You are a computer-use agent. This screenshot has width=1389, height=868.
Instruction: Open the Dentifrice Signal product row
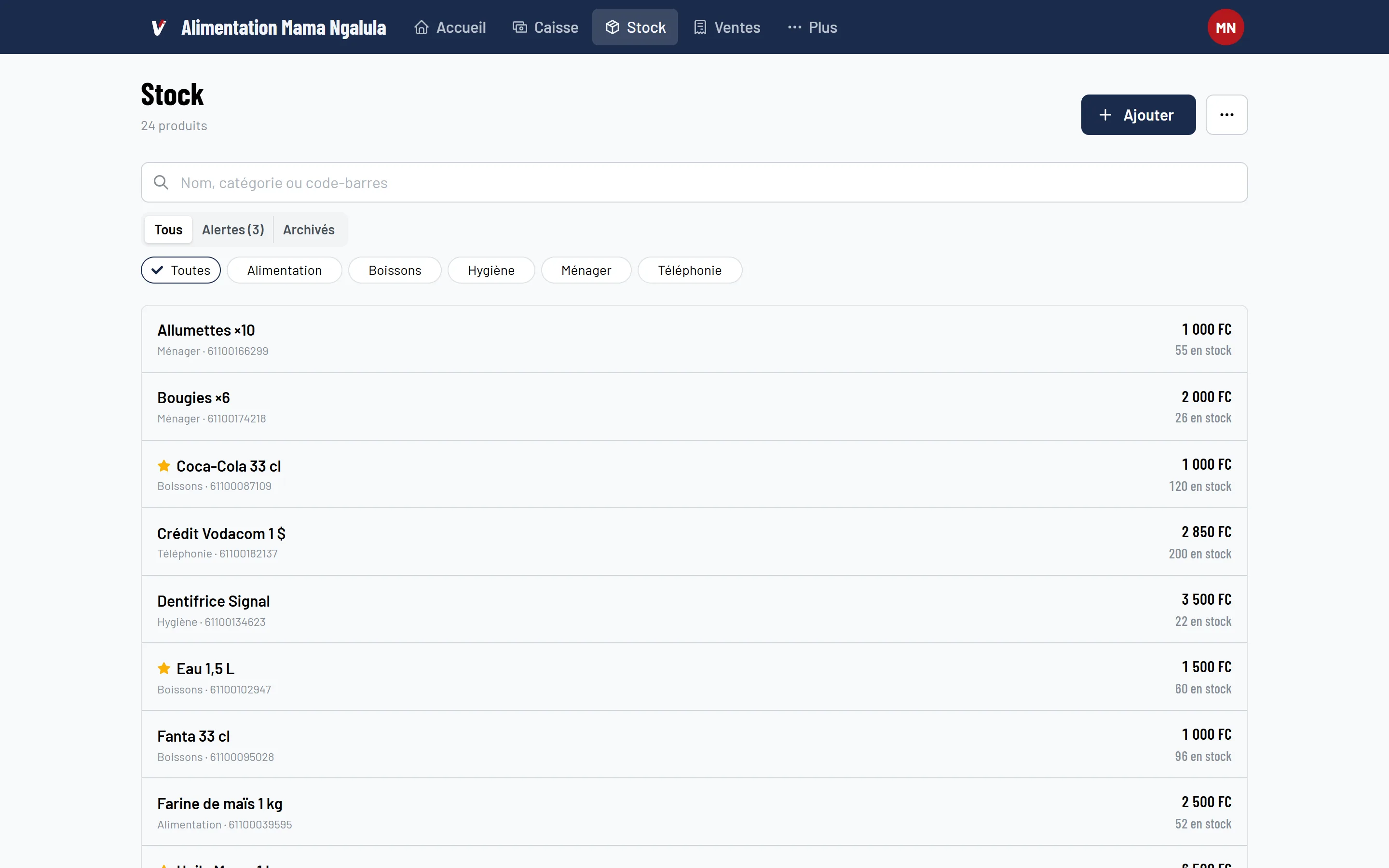click(694, 610)
